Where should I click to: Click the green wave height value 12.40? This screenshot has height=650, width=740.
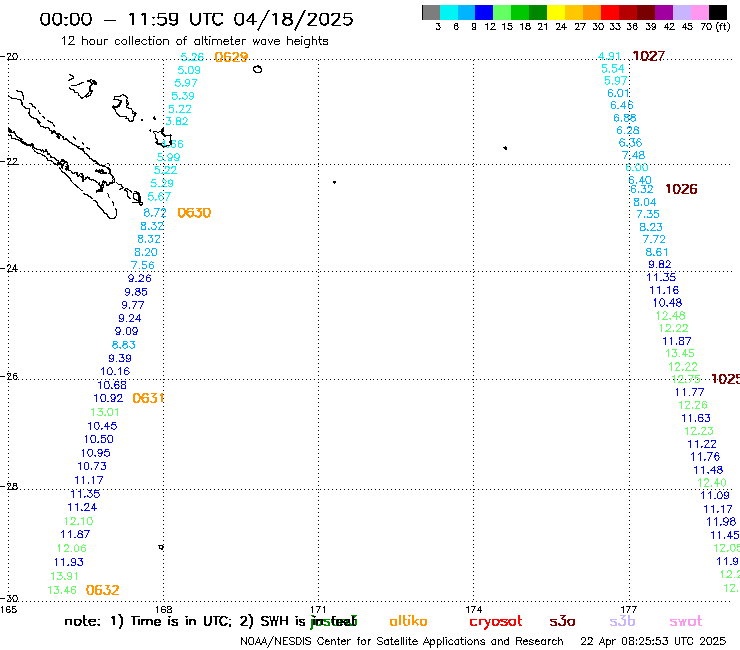(x=712, y=483)
